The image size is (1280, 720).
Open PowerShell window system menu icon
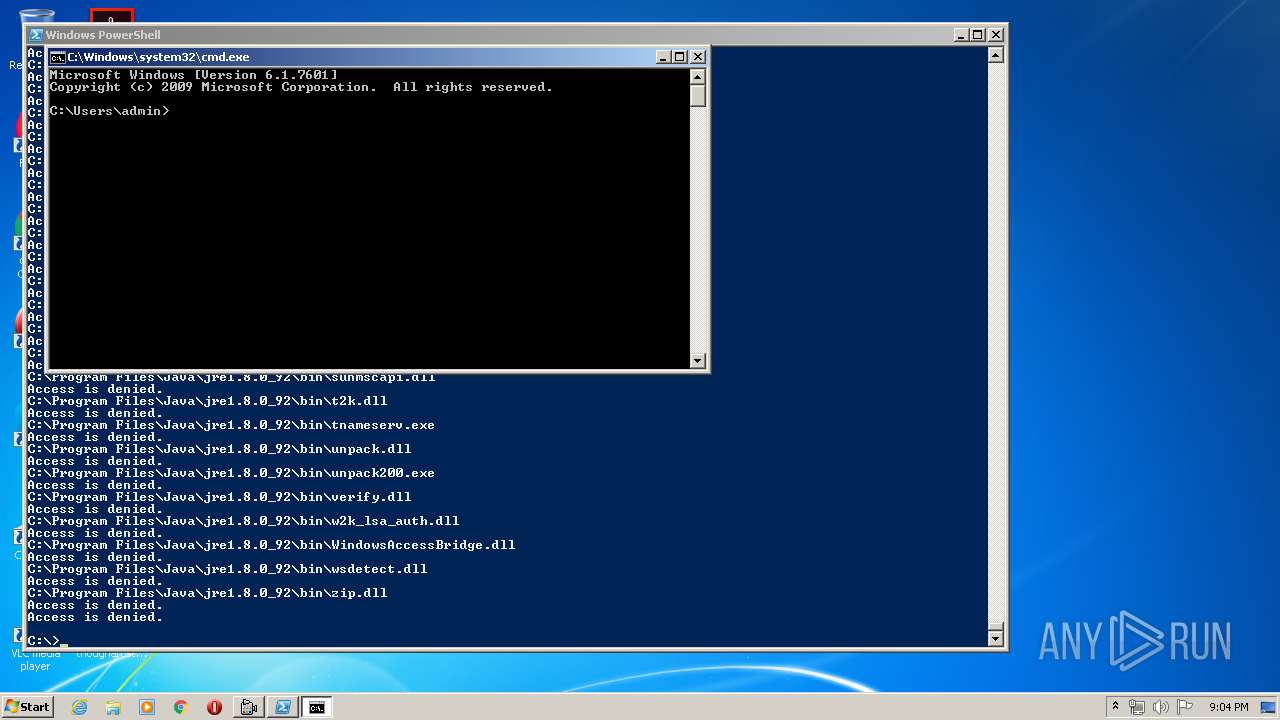(36, 34)
